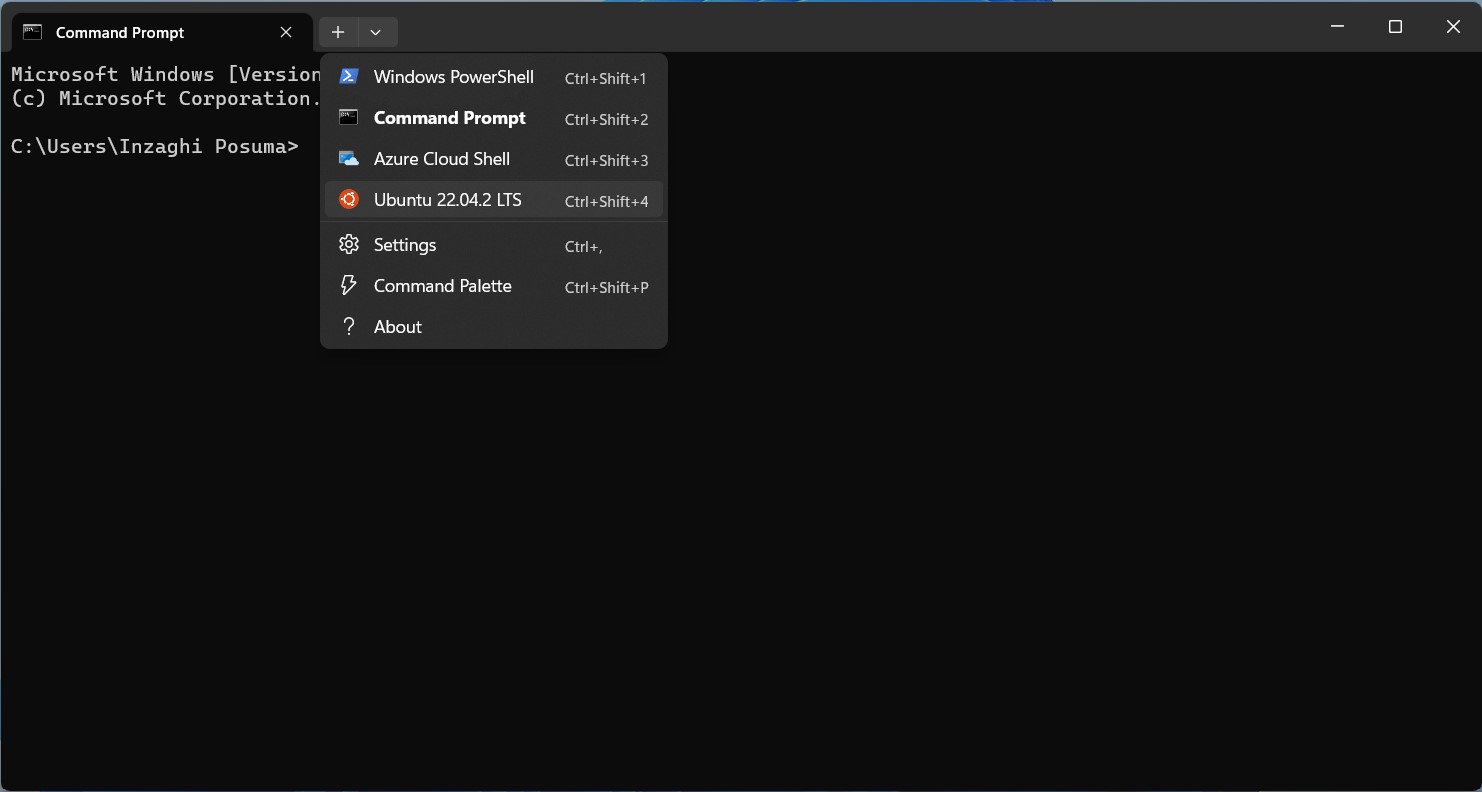The image size is (1482, 792).
Task: Click the orange Ubuntu logo icon
Action: (348, 200)
